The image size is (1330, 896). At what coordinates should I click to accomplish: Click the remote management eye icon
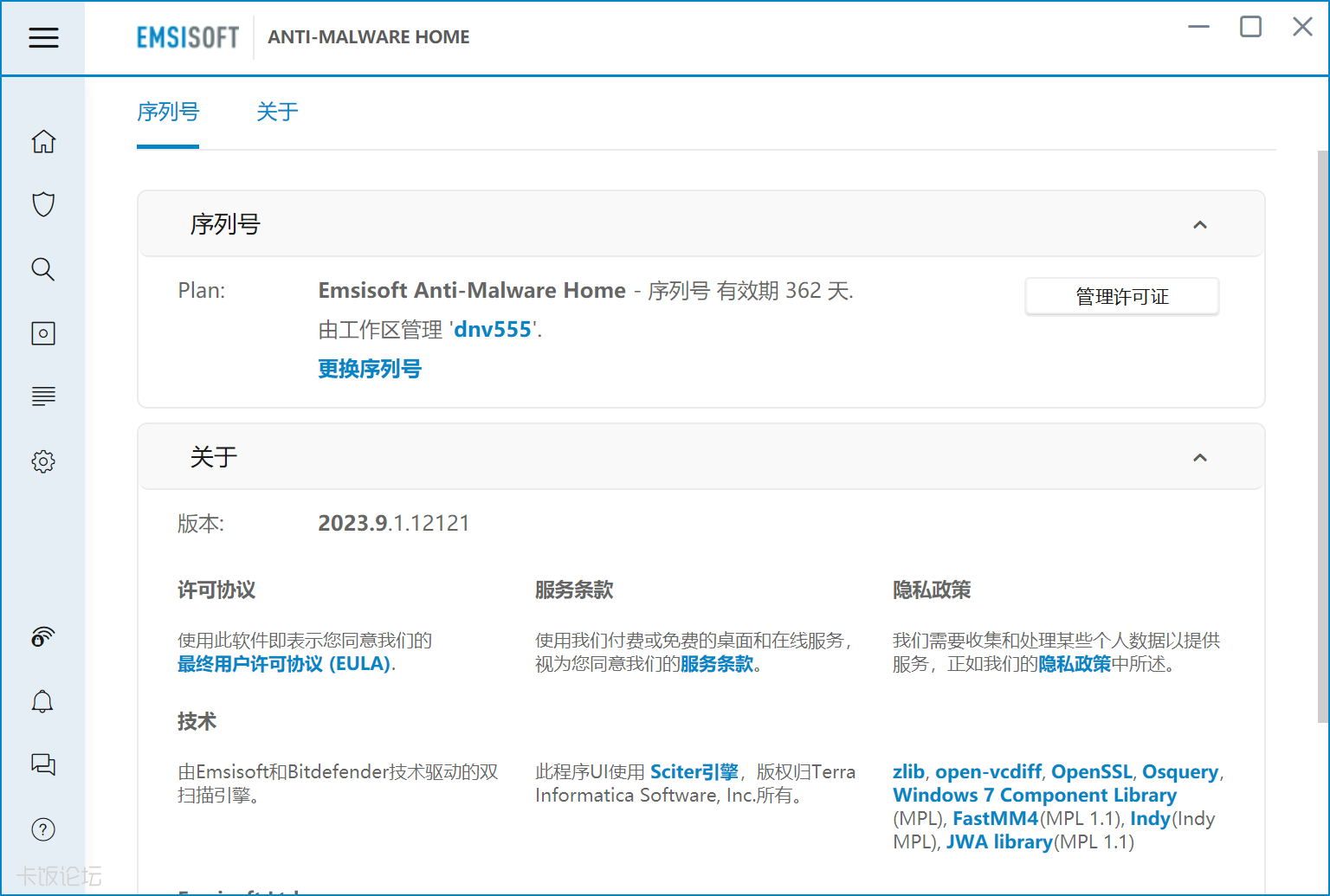coord(43,637)
